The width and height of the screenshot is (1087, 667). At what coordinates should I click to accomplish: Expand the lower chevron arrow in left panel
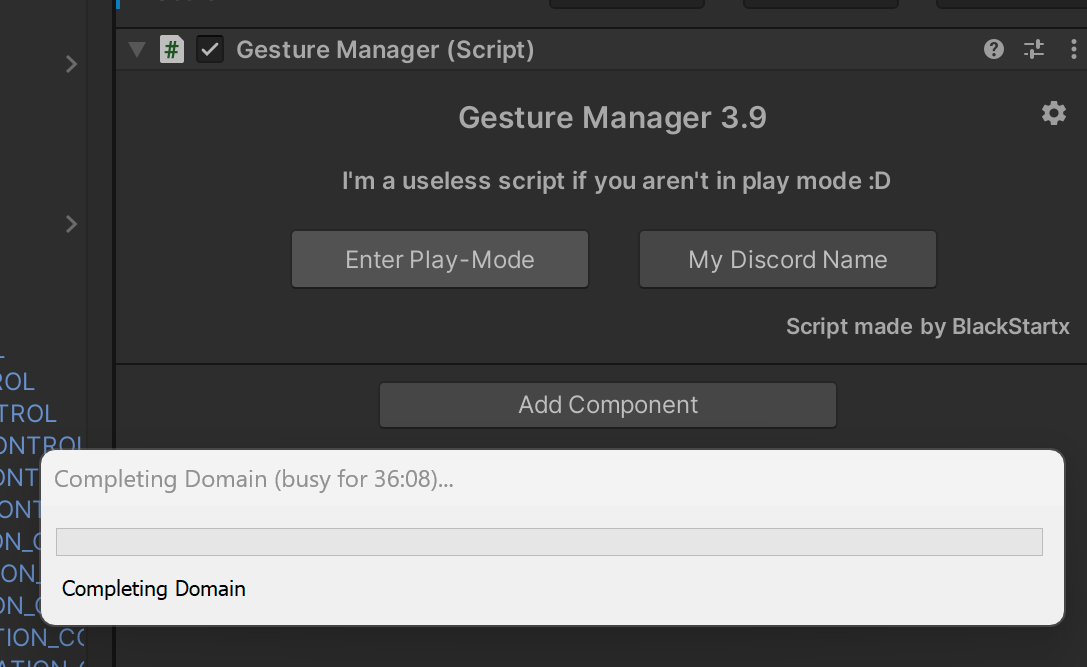coord(71,224)
